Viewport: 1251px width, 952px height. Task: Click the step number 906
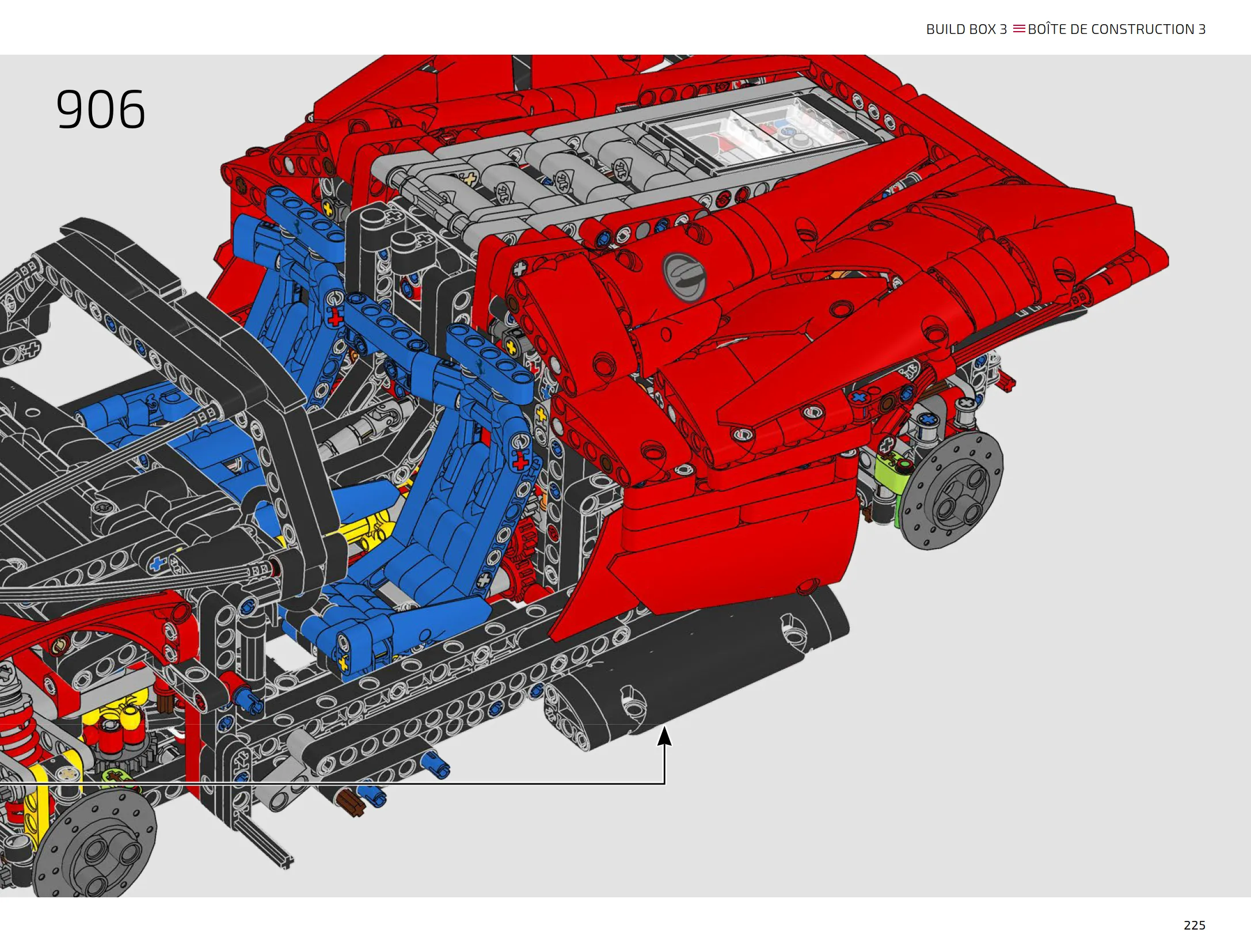click(100, 109)
